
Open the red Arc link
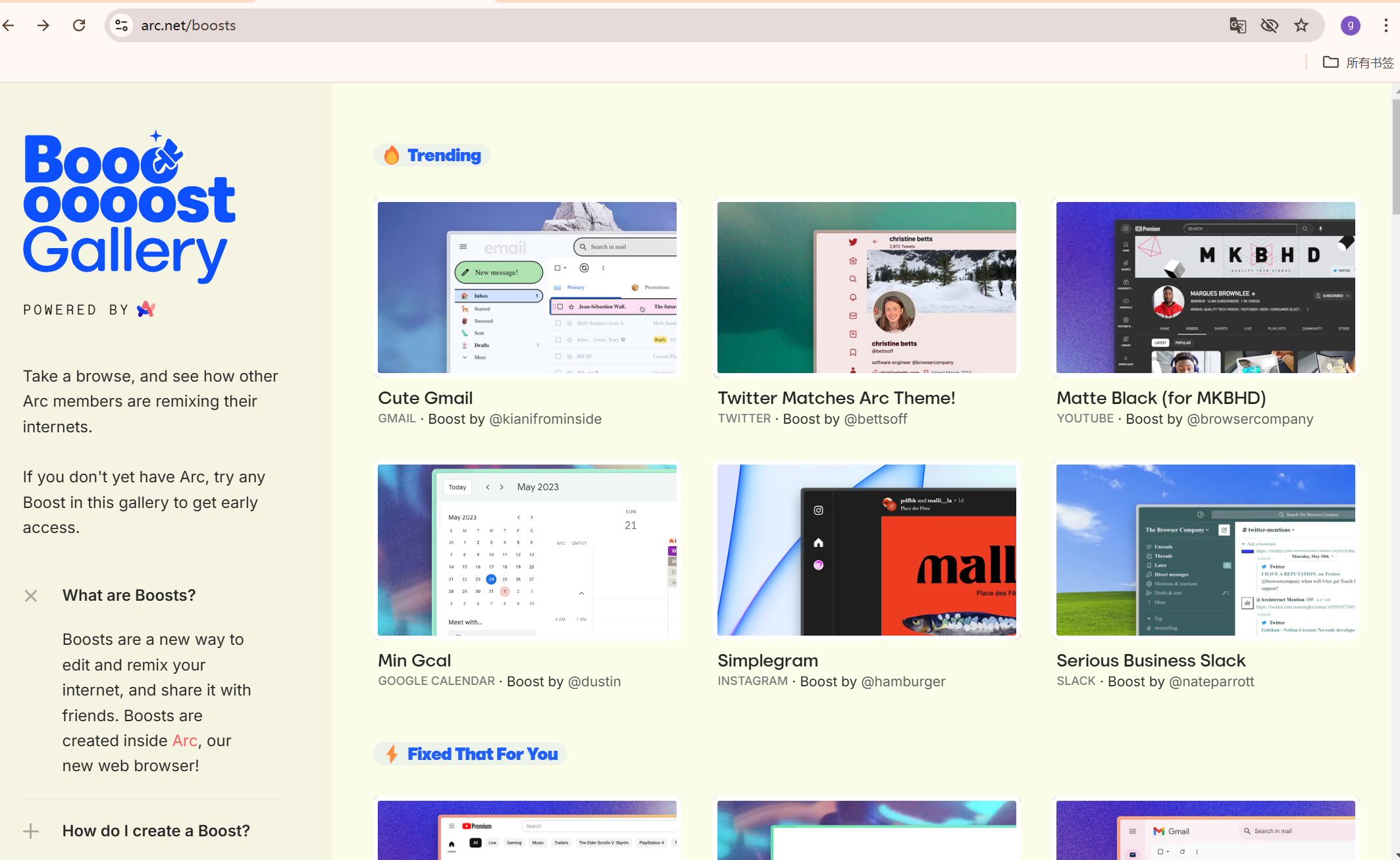pyautogui.click(x=184, y=741)
